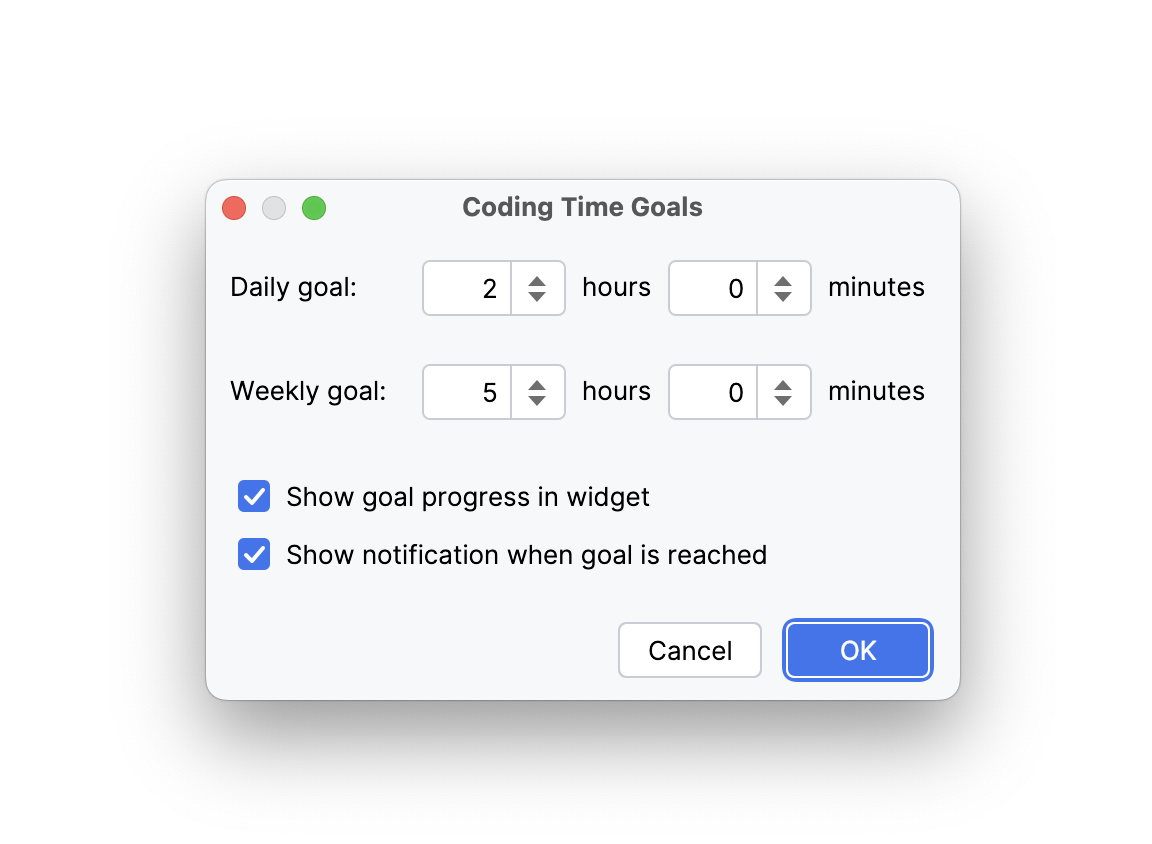Click the Coding Time Goals title bar
The height and width of the screenshot is (844, 1152).
pyautogui.click(x=582, y=207)
